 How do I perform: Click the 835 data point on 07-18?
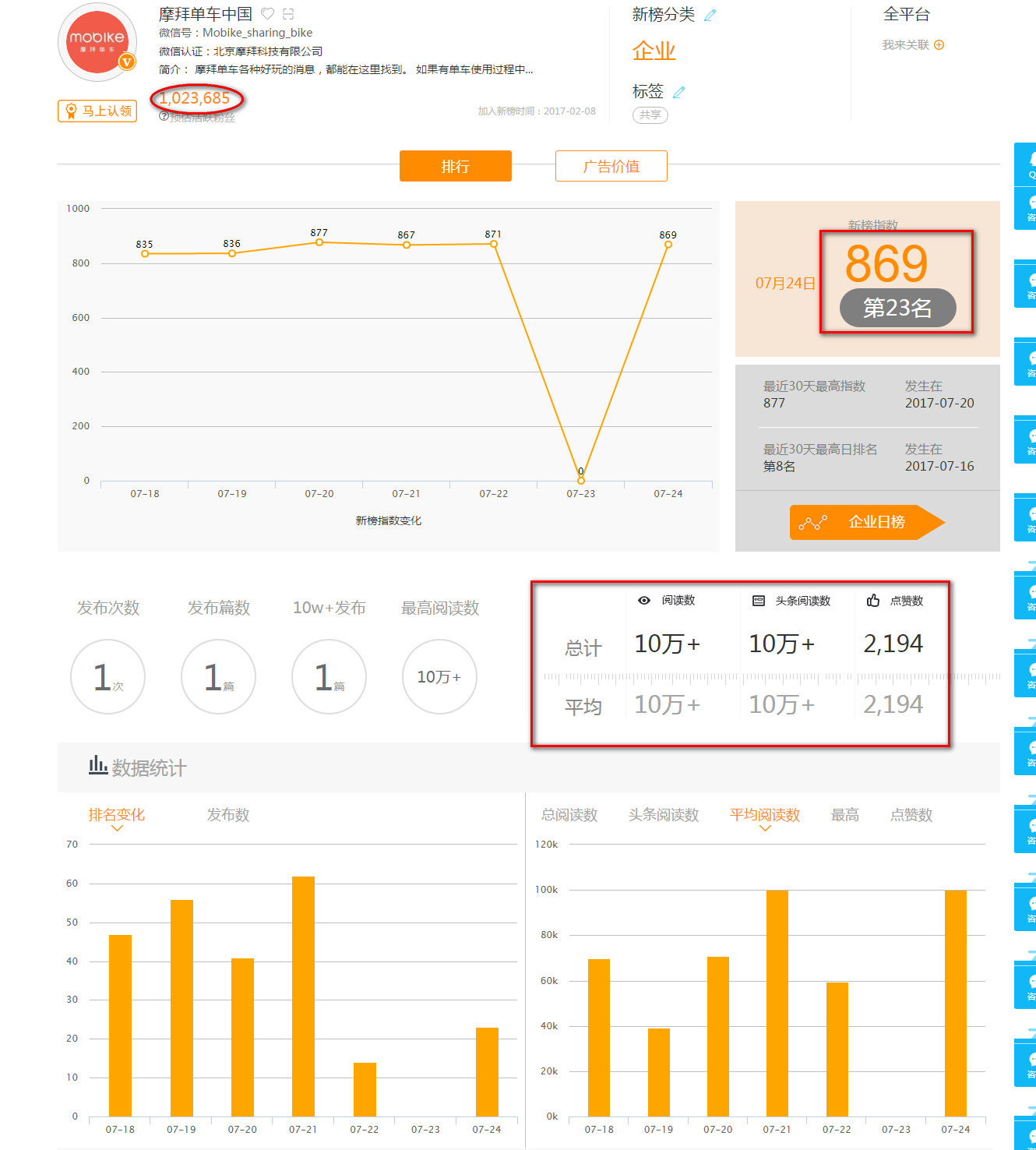pyautogui.click(x=145, y=253)
